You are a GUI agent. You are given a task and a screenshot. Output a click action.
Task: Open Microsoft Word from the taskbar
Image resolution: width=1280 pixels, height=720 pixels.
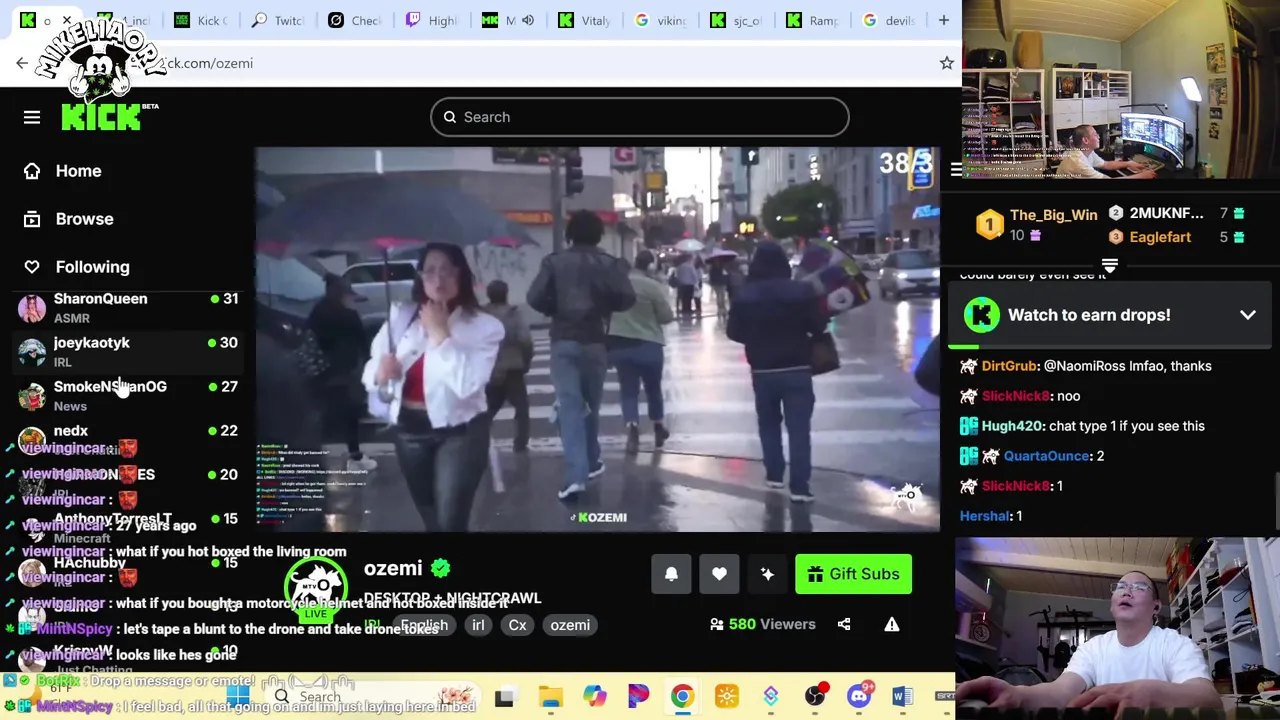(901, 697)
